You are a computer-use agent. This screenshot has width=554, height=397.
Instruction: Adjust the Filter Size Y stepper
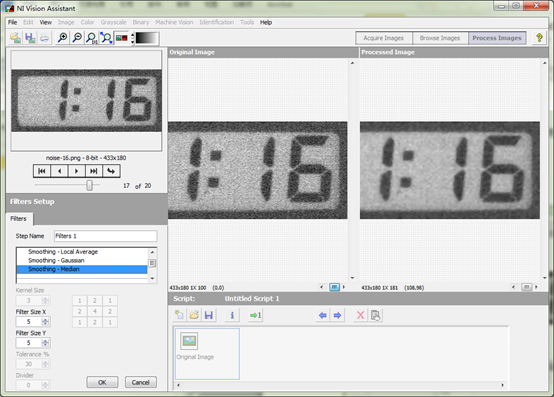(x=45, y=343)
